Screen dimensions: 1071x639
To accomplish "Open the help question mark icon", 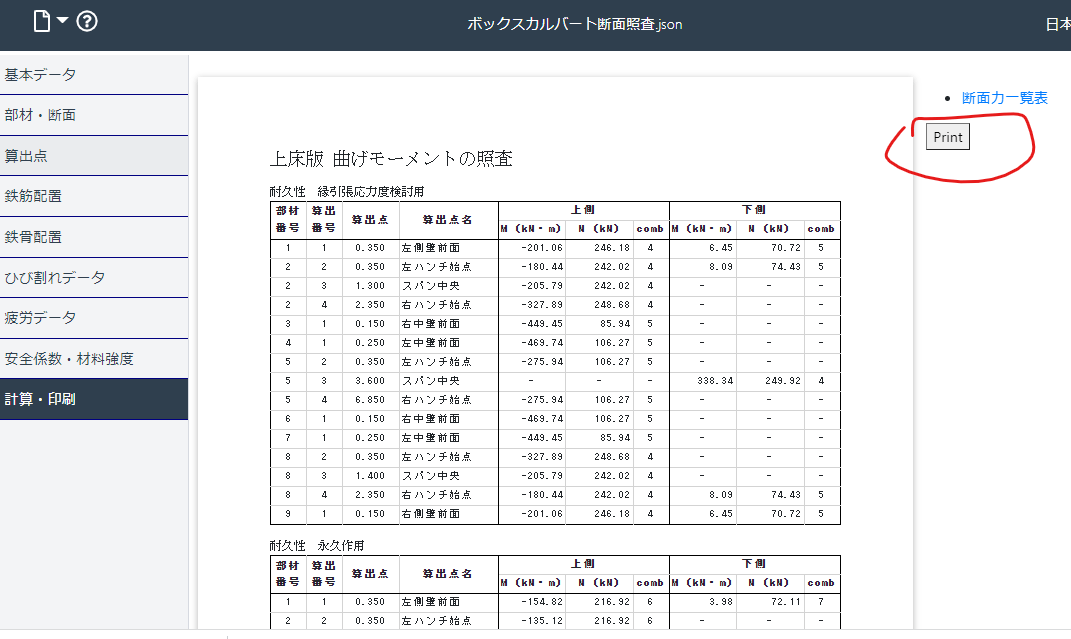I will [x=87, y=21].
